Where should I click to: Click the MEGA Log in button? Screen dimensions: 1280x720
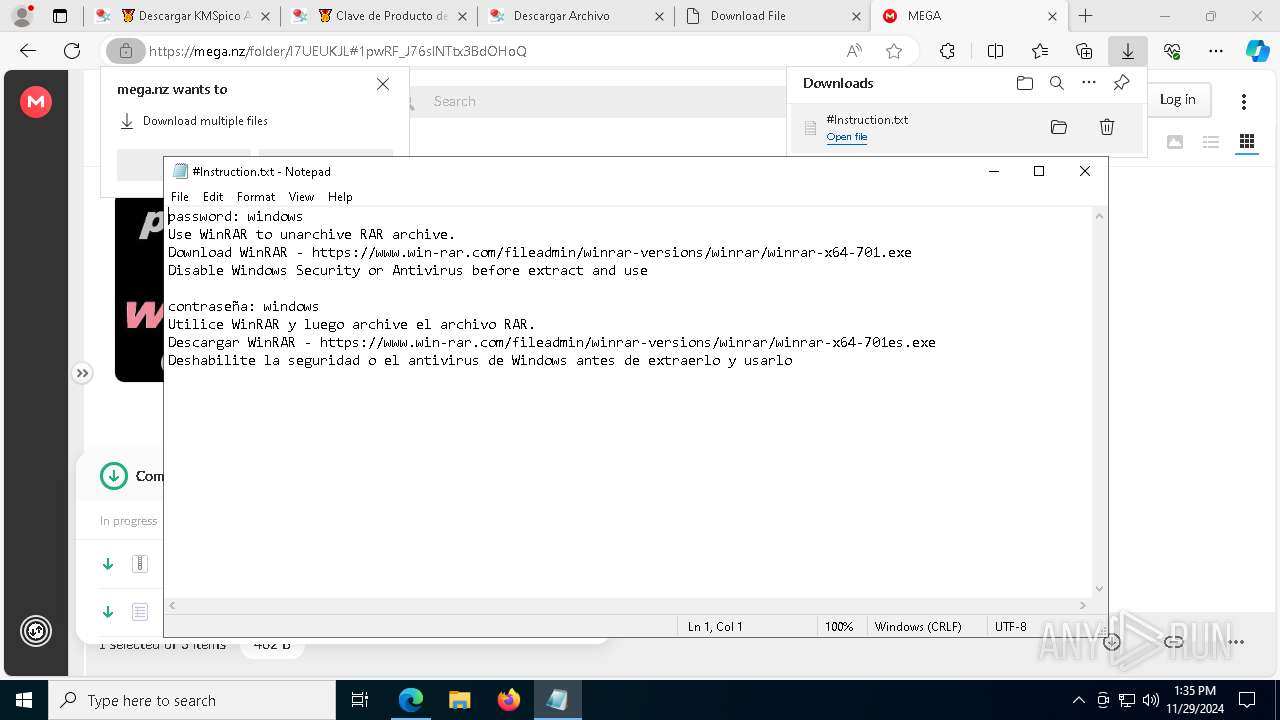[x=1178, y=99]
